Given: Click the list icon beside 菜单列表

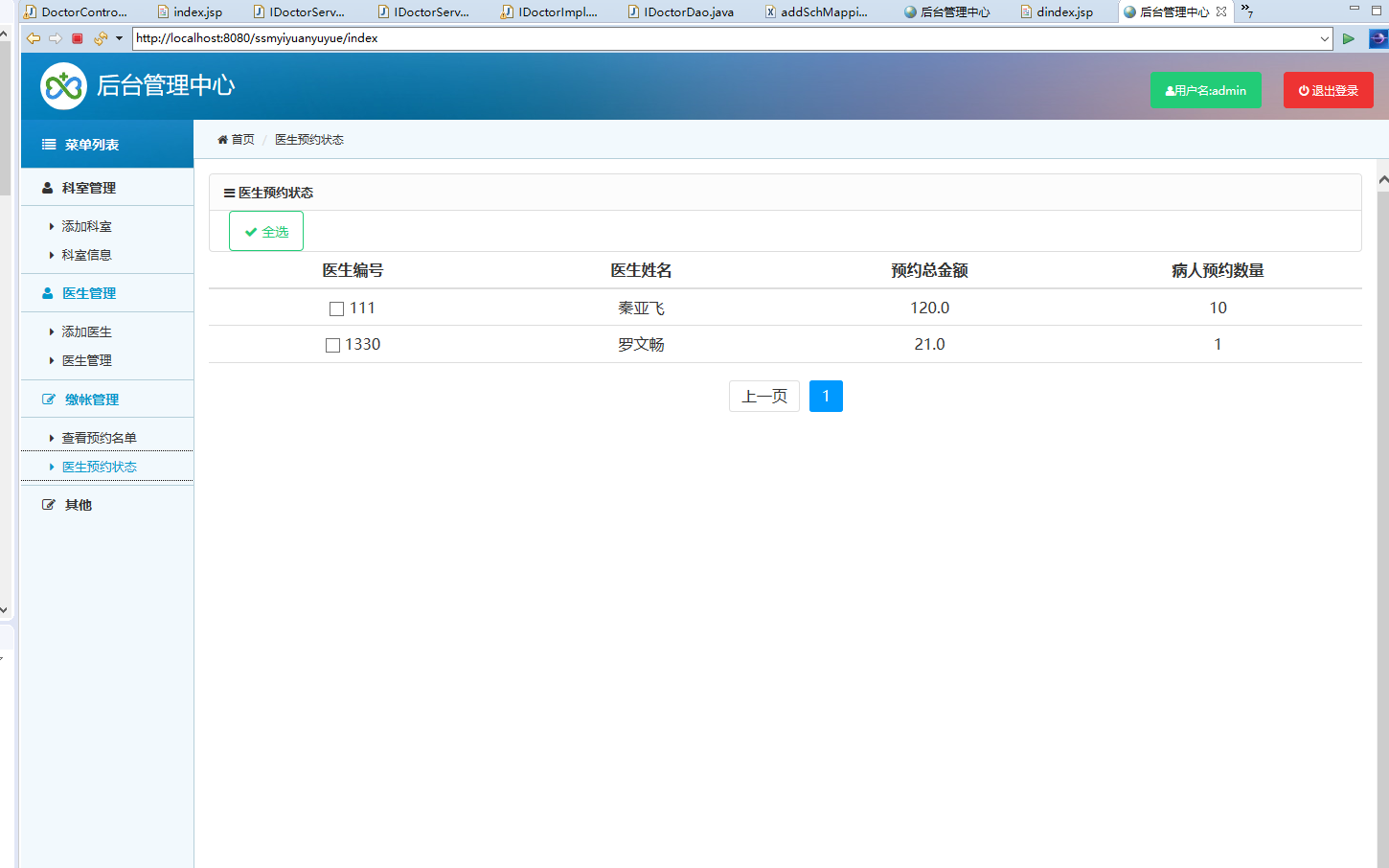Looking at the screenshot, I should click(47, 144).
